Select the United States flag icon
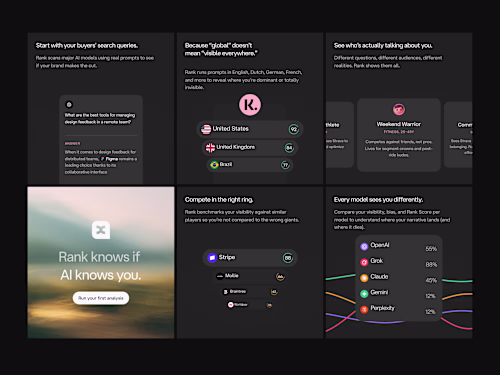 coord(206,129)
